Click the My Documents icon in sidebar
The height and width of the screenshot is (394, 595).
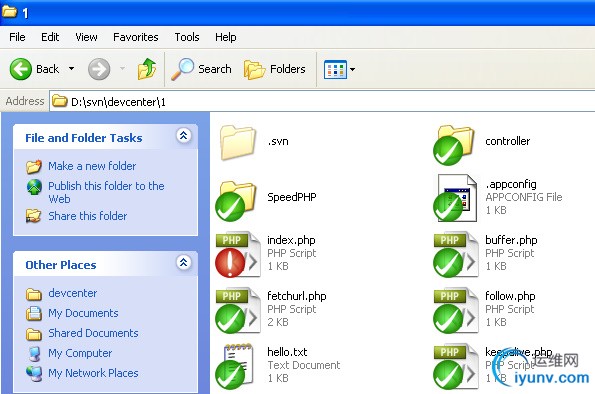[x=34, y=314]
